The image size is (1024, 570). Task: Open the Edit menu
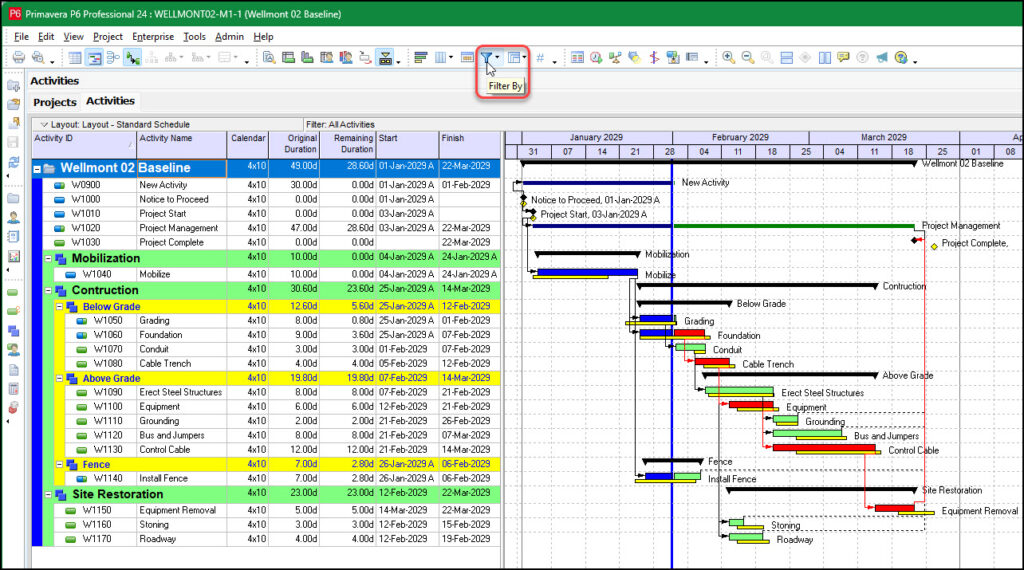(46, 37)
